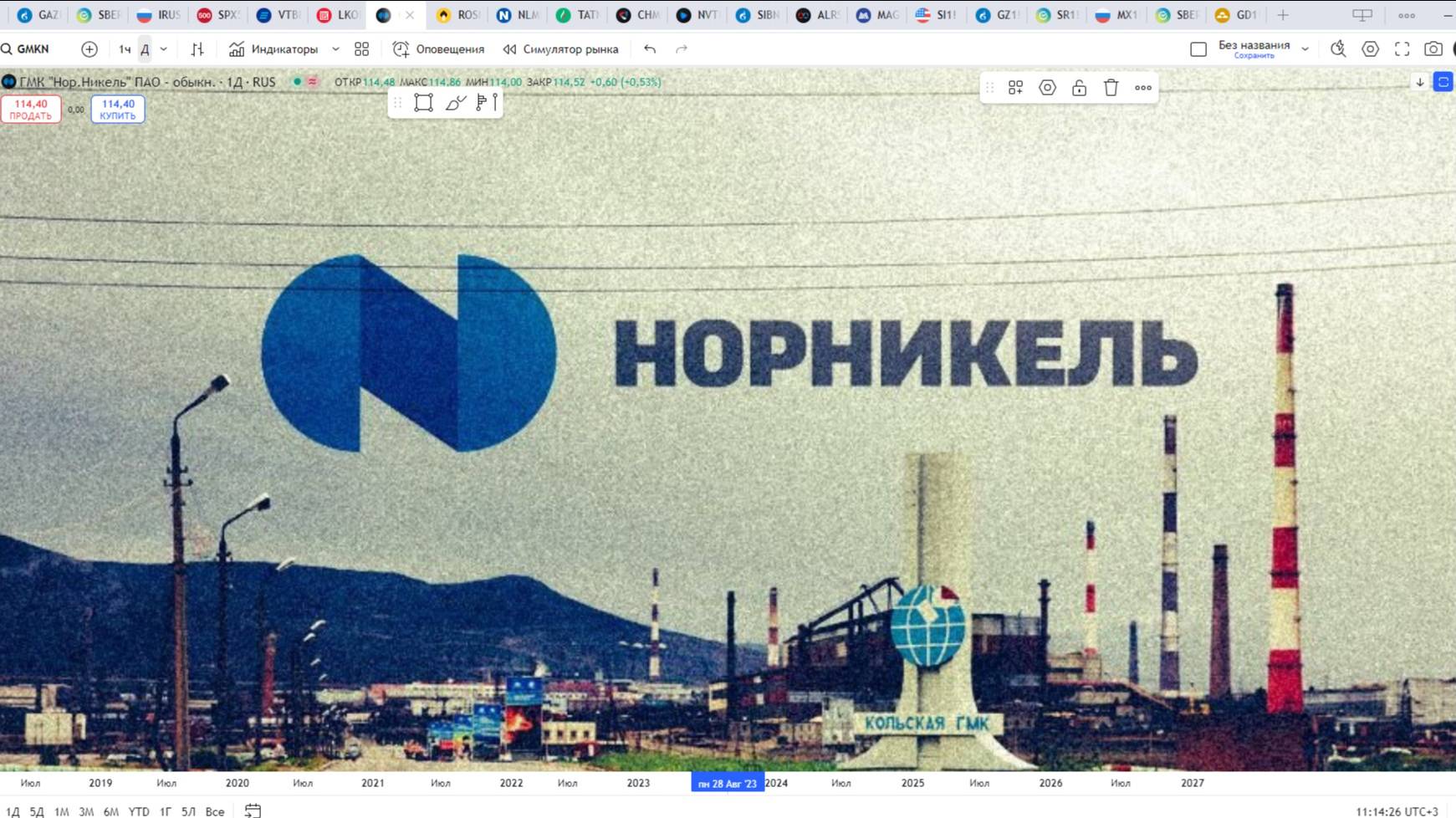The image size is (1456, 818).
Task: Open indicator templates grid icon
Action: (362, 49)
